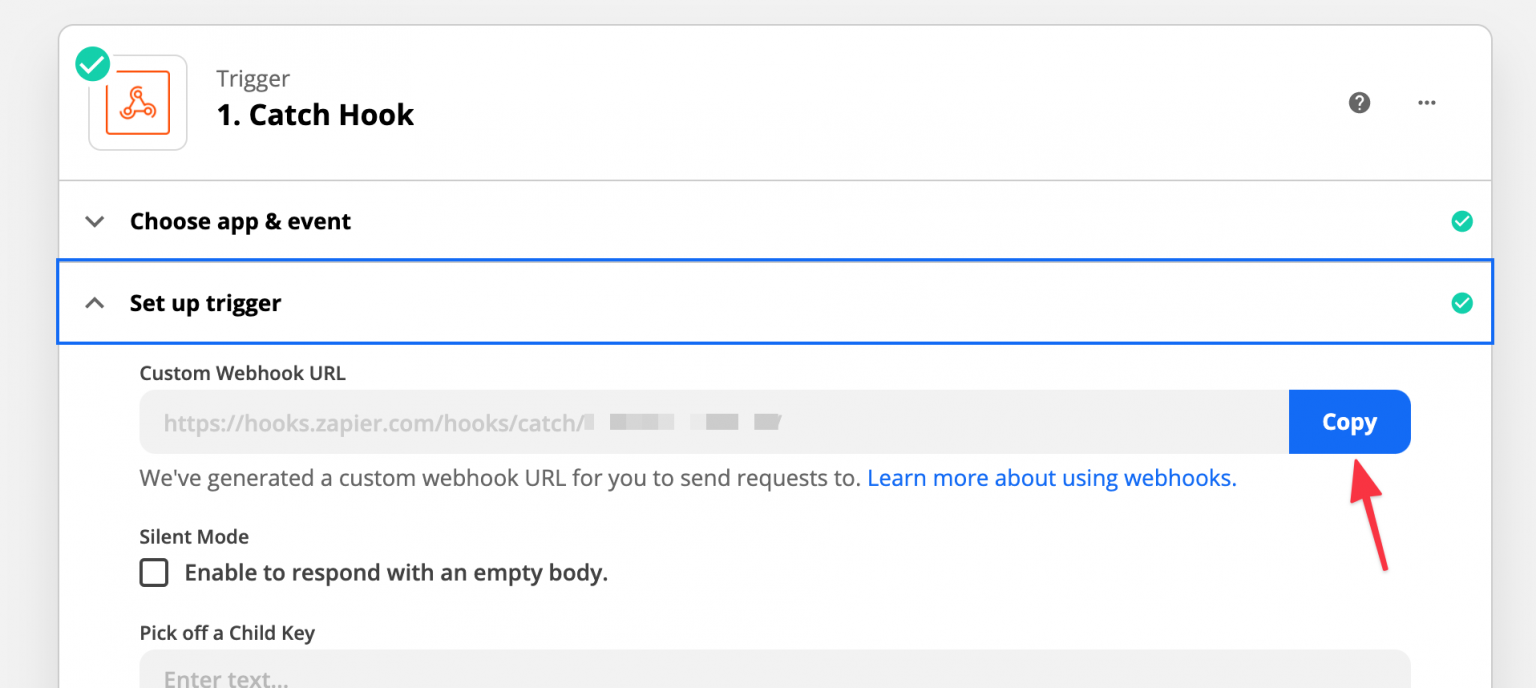Enable the Silent Mode checkbox

coord(154,572)
